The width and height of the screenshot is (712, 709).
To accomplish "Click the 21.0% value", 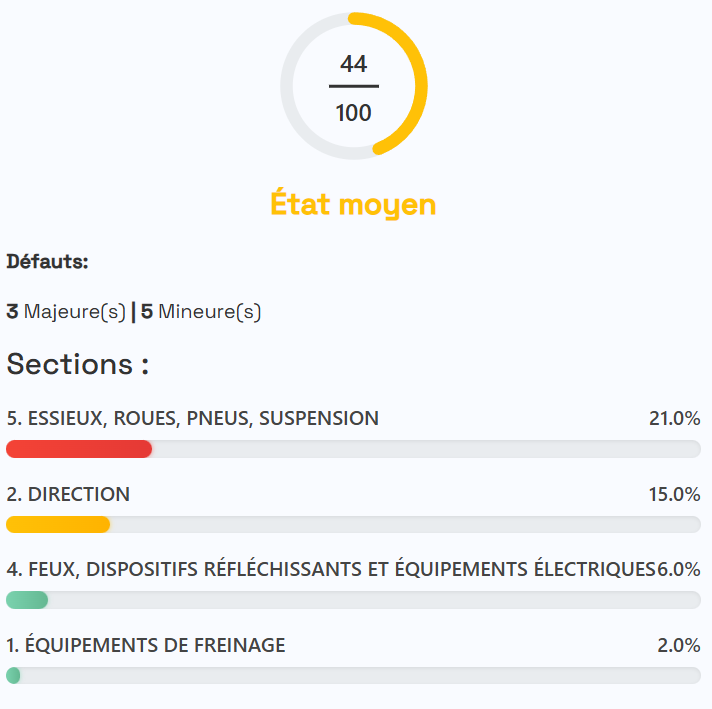I will [x=674, y=418].
